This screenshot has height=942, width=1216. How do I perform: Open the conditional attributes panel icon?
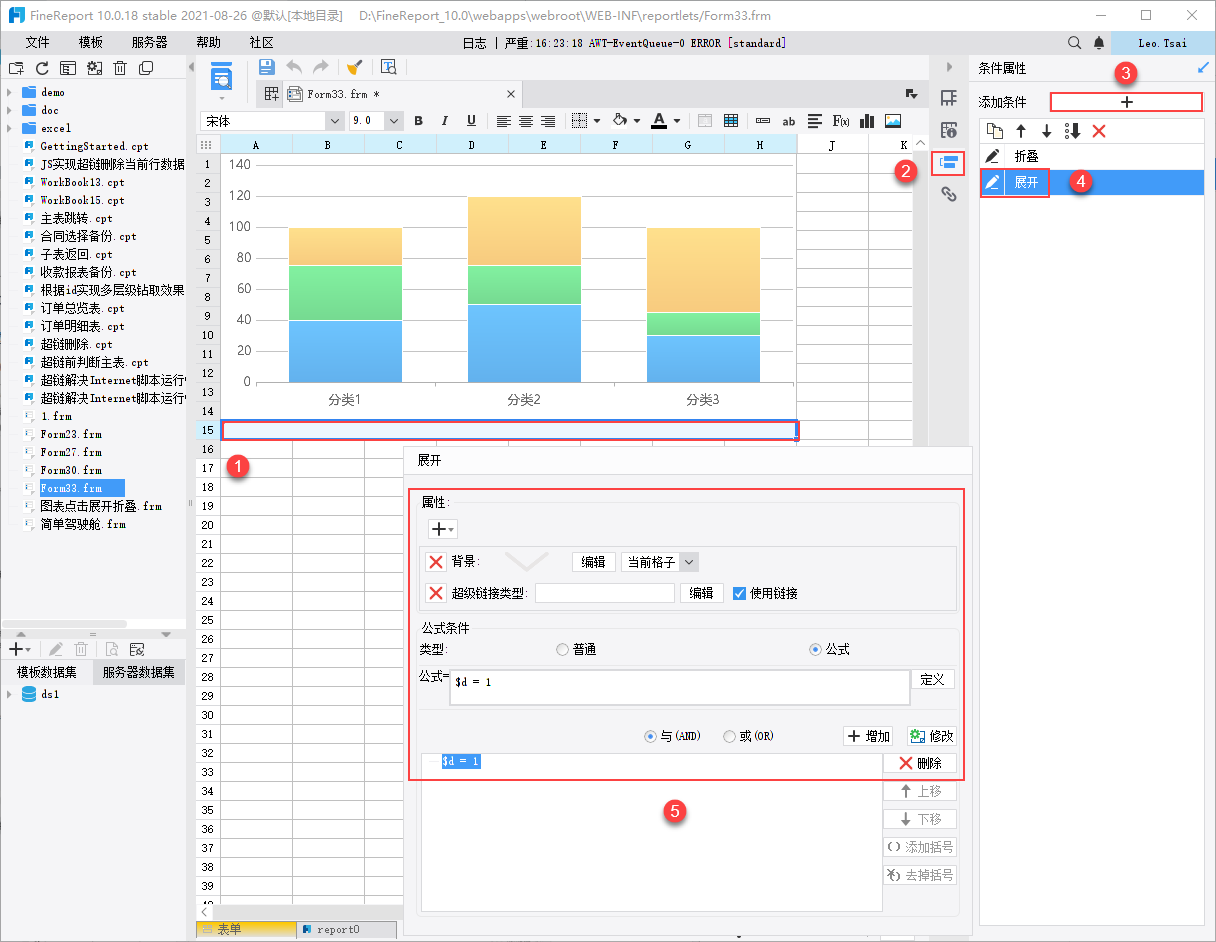(x=948, y=163)
